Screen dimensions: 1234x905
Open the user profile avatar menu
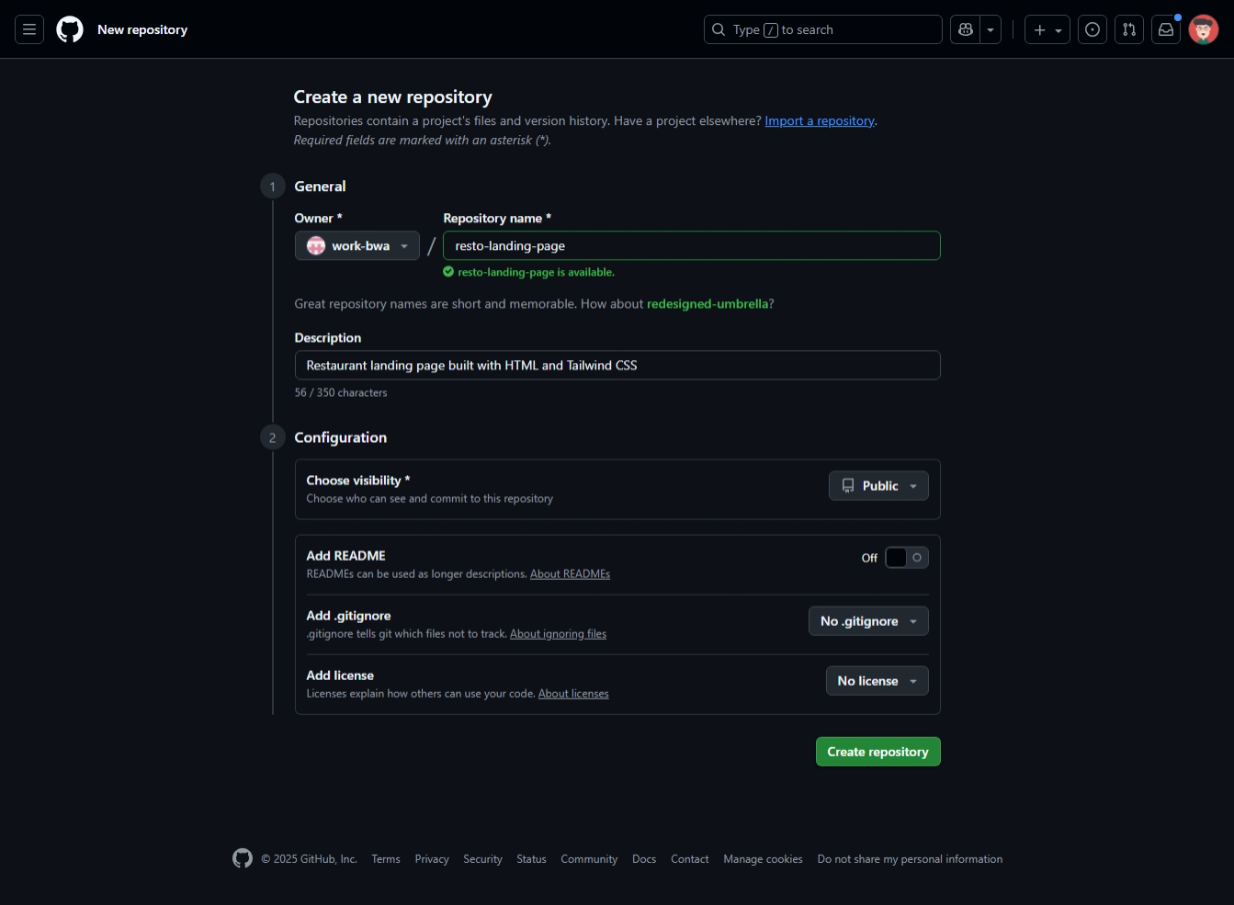pos(1203,30)
